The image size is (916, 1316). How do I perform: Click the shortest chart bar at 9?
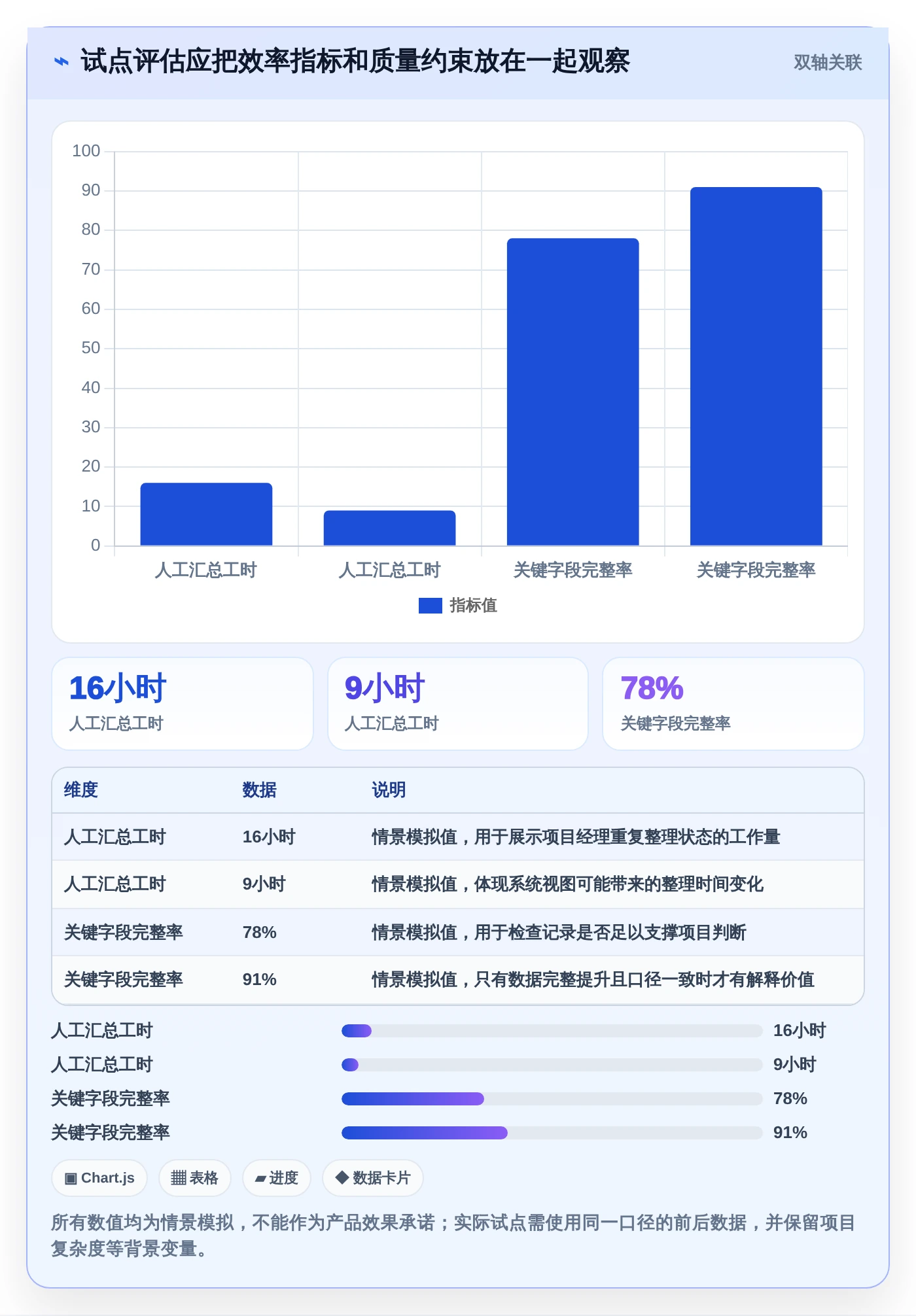point(389,528)
